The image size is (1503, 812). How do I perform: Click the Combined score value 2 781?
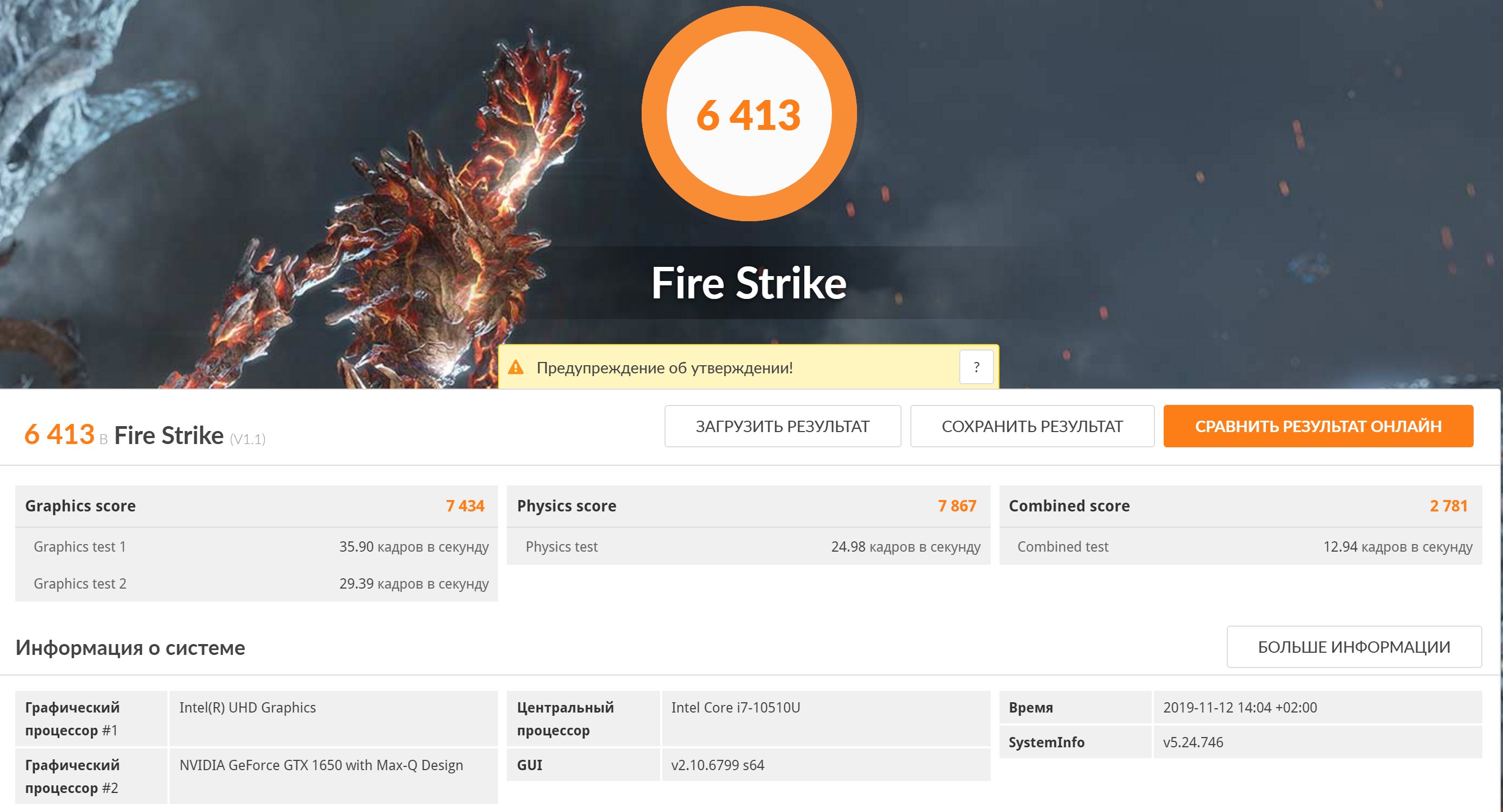(1449, 506)
